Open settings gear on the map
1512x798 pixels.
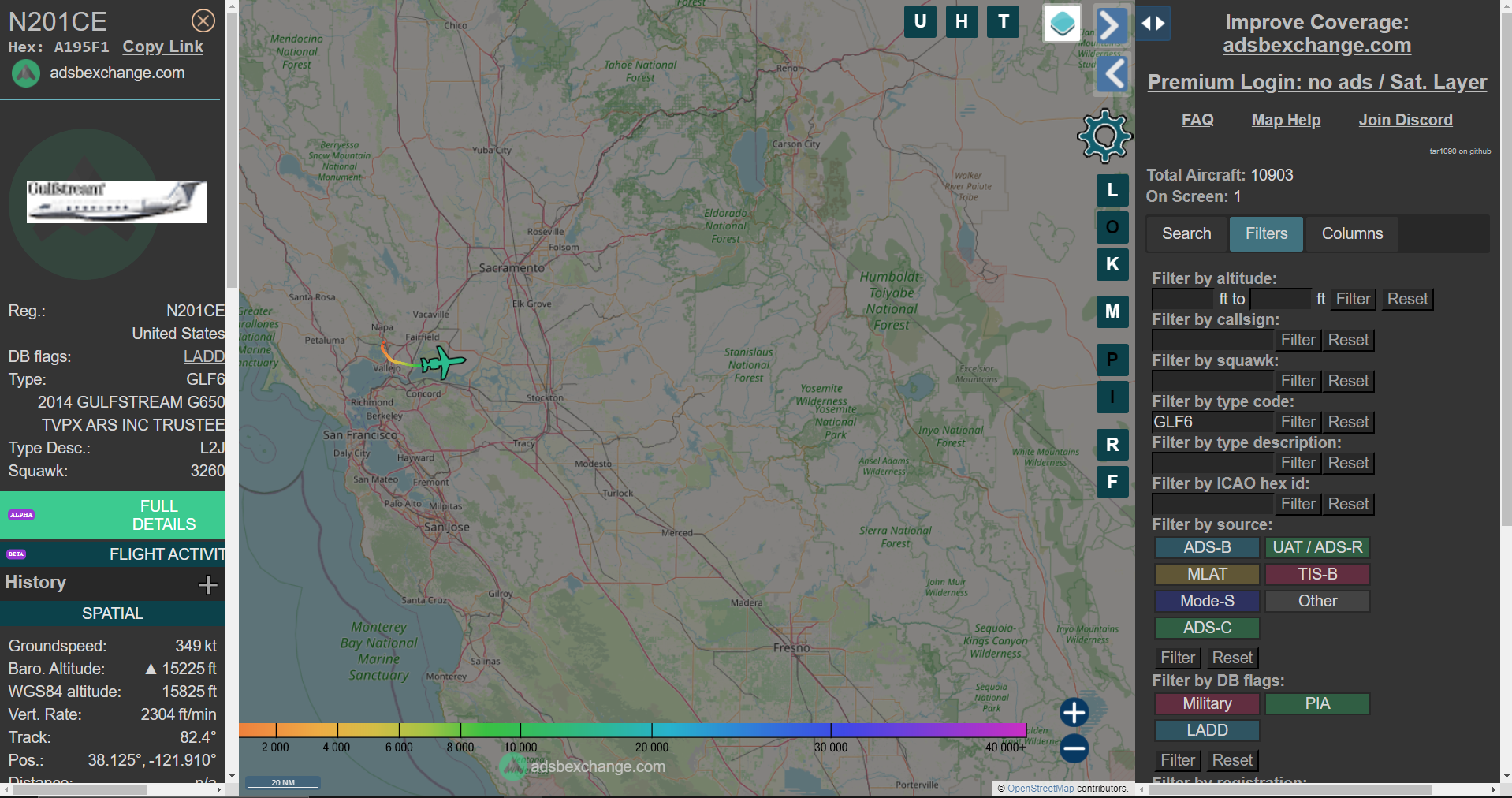coord(1104,136)
